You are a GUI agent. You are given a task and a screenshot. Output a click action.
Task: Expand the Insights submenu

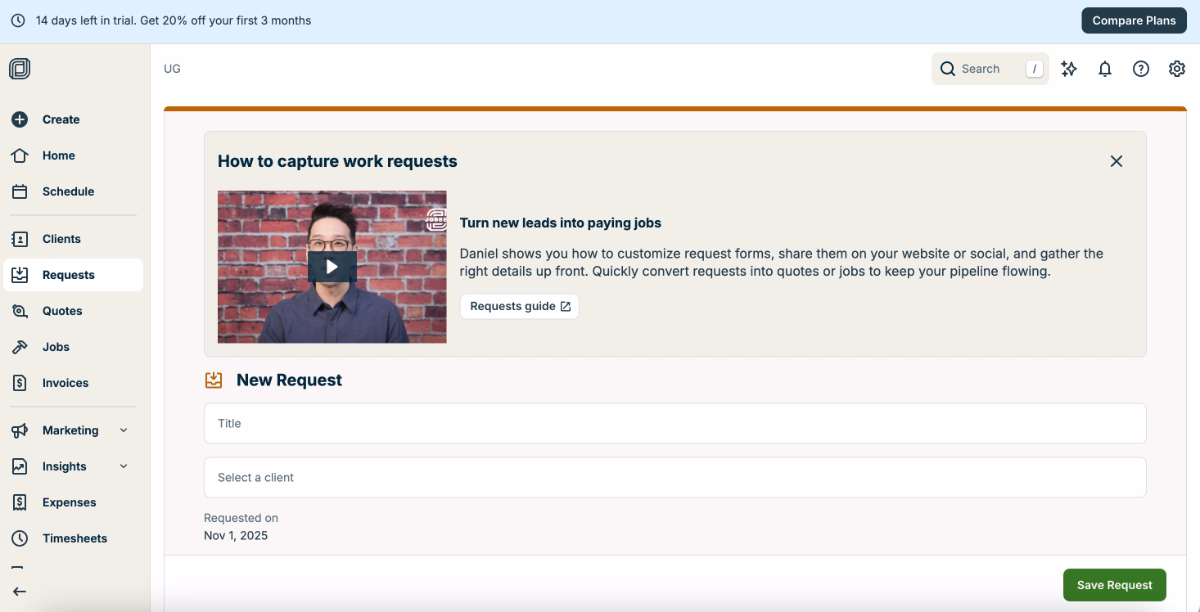click(x=122, y=466)
